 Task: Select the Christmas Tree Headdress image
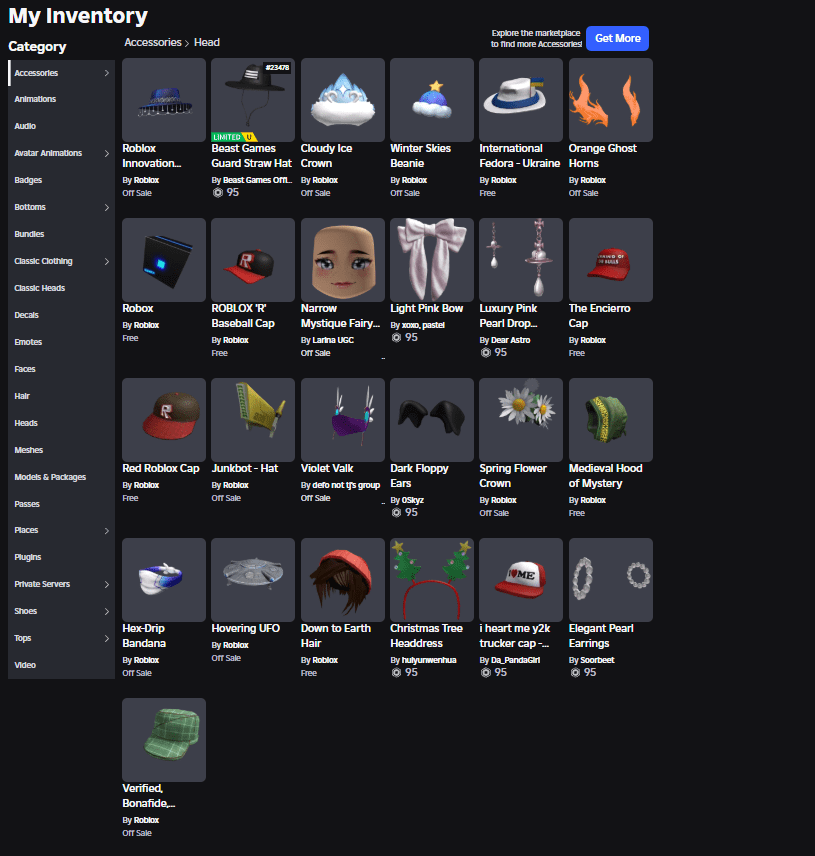(432, 580)
